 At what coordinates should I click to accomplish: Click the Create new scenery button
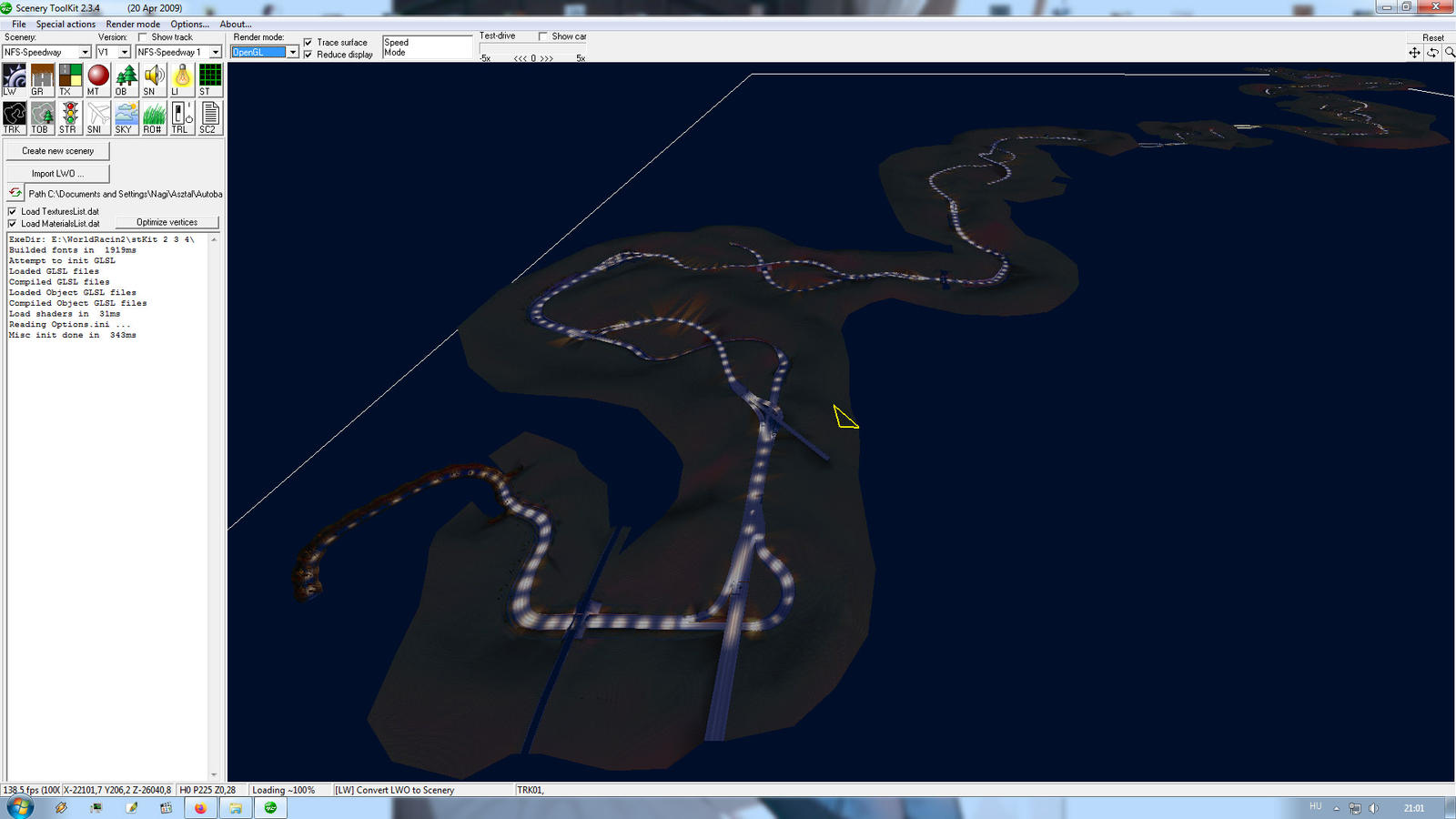click(57, 151)
